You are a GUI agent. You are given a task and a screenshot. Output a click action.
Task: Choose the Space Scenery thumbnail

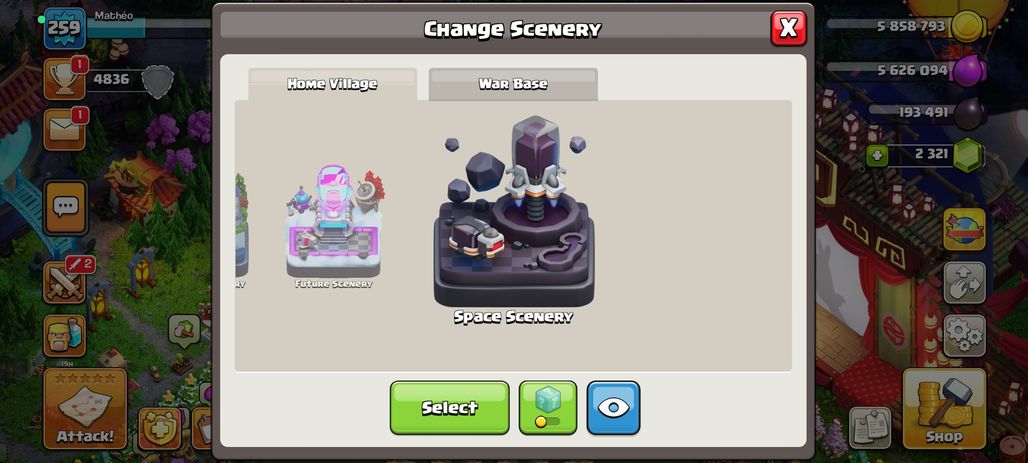[513, 220]
